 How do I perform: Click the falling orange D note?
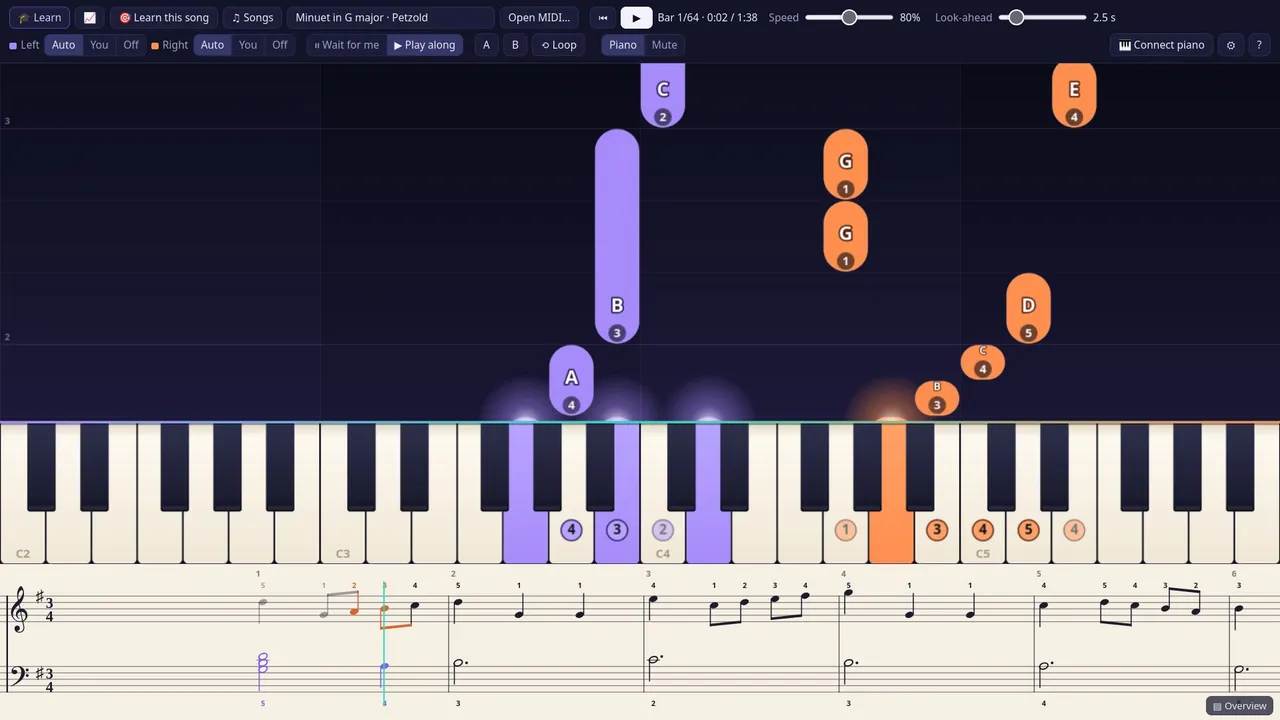click(1028, 308)
